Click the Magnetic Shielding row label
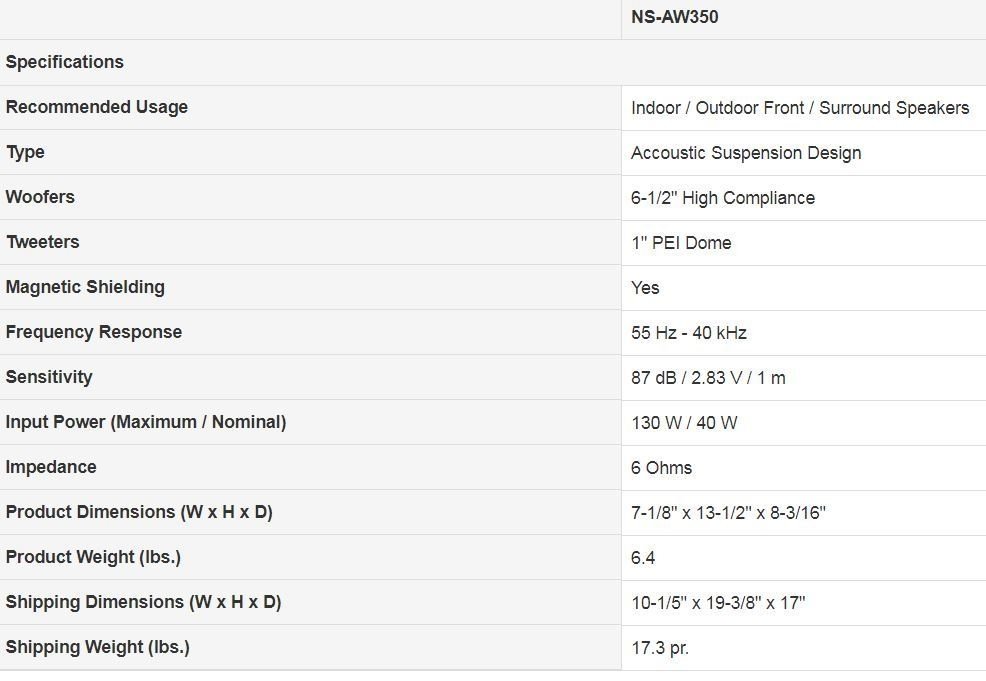 tap(85, 287)
